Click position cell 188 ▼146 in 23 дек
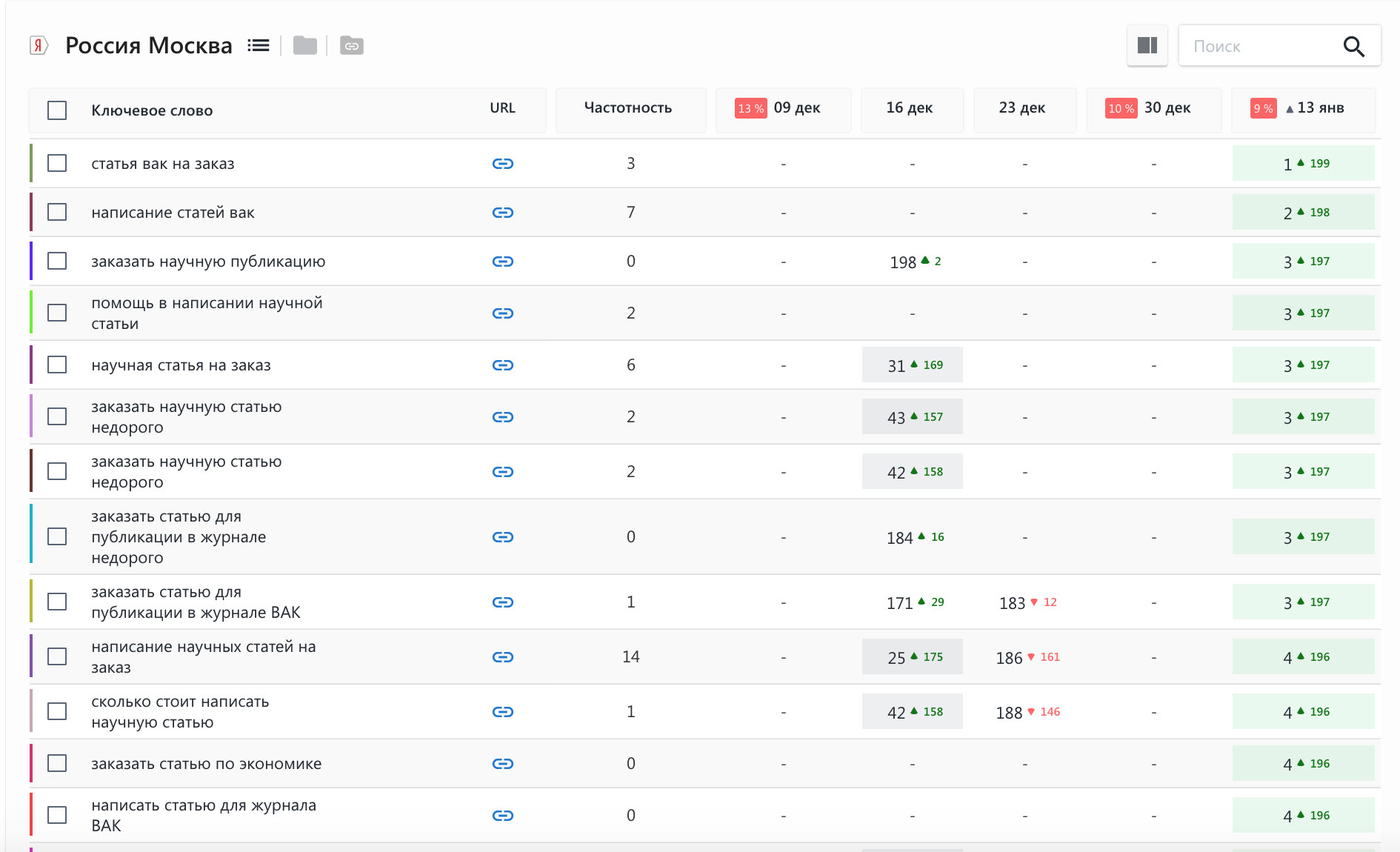 point(1027,712)
